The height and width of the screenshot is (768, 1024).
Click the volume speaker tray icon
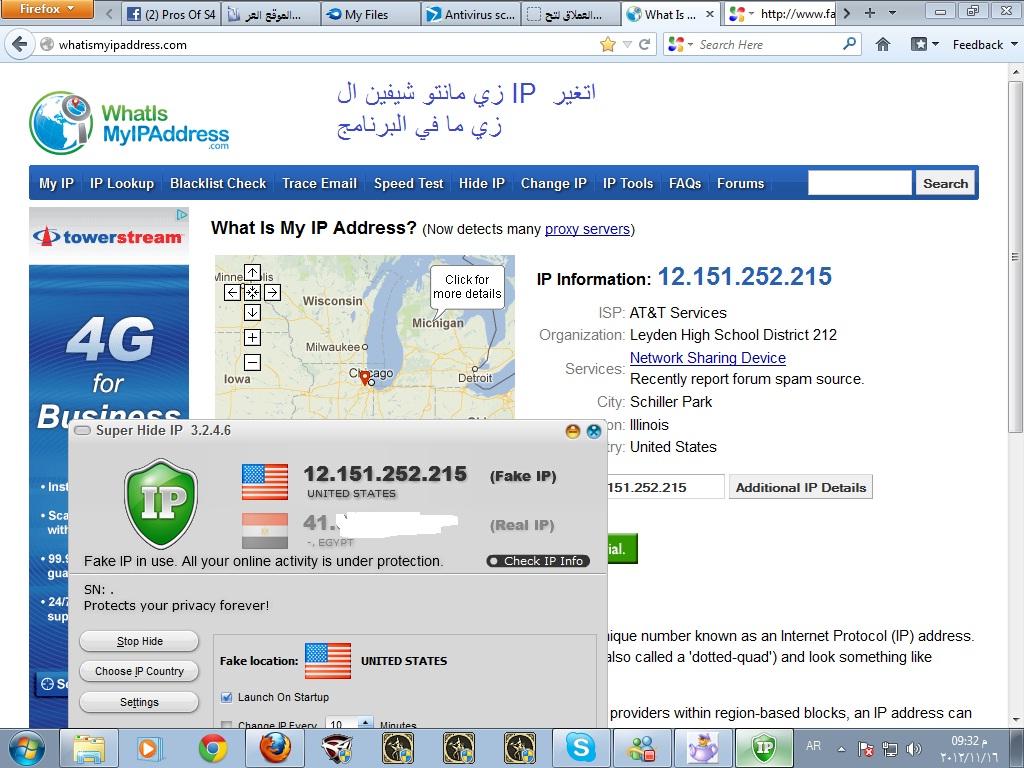coord(914,748)
